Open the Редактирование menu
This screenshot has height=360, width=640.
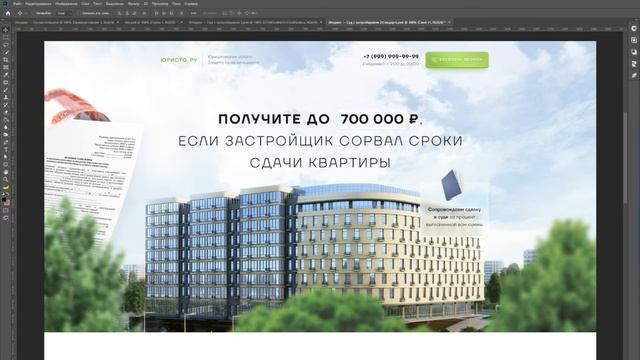click(38, 3)
